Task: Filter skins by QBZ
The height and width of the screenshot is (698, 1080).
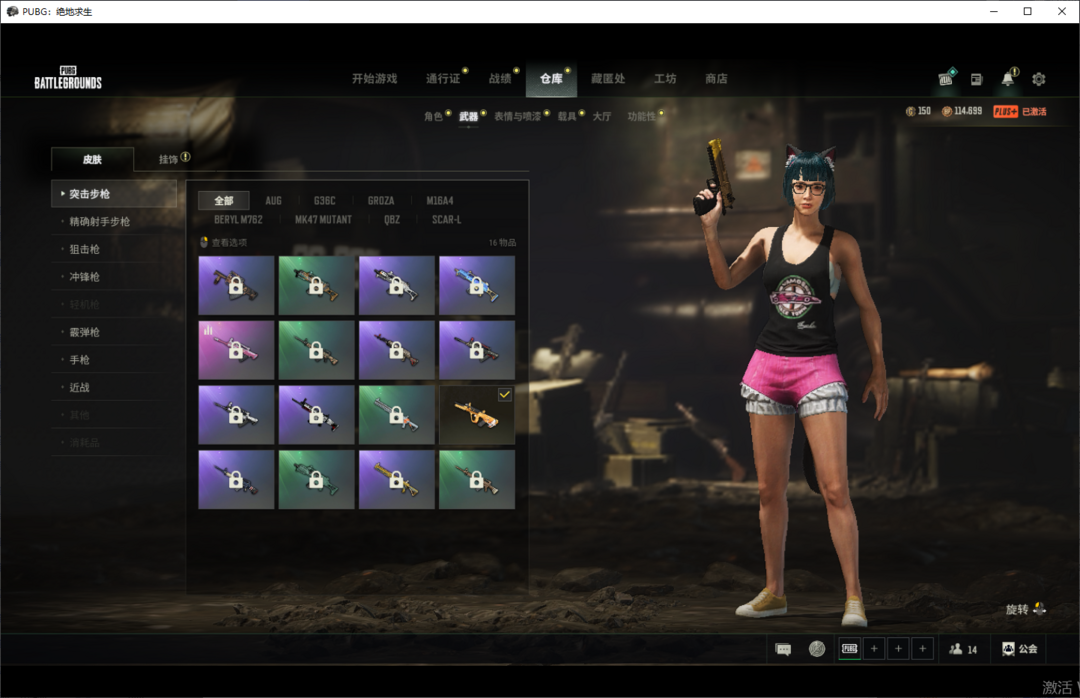Action: (x=392, y=220)
